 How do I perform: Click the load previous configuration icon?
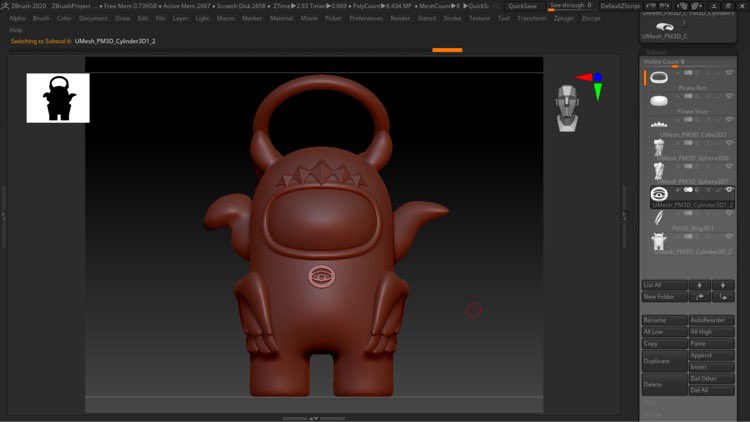tap(683, 6)
